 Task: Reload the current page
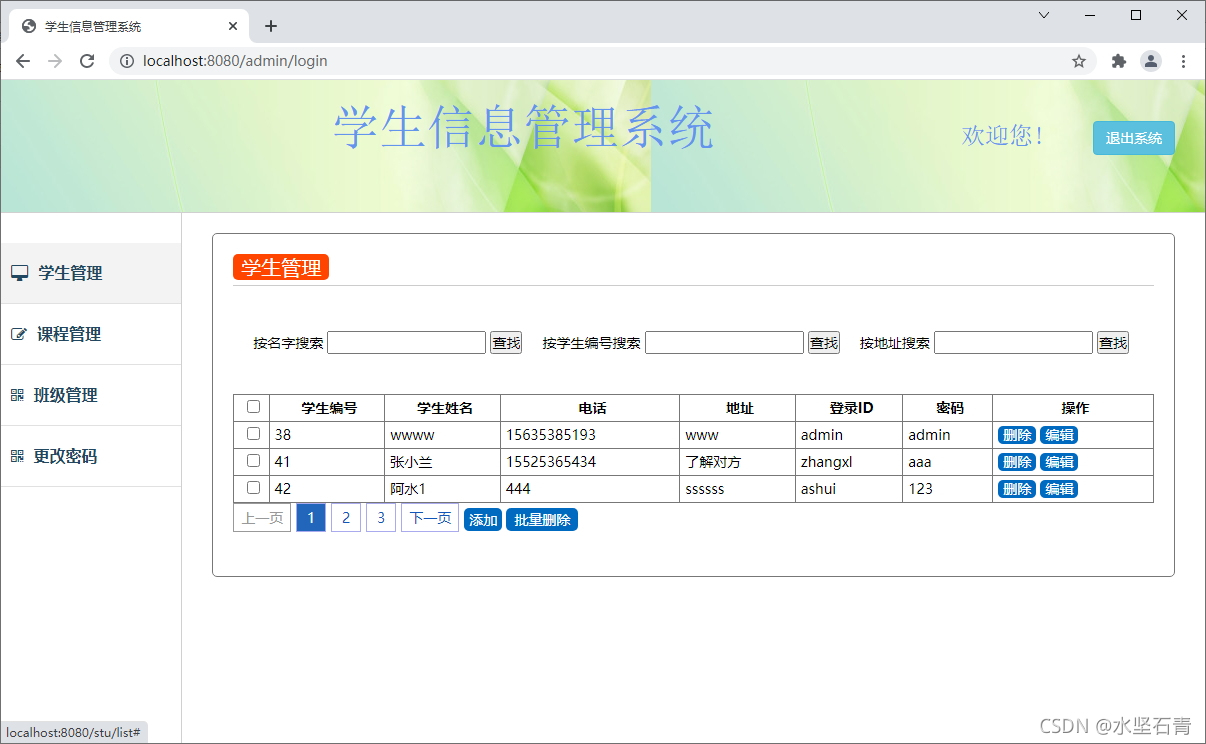tap(87, 61)
